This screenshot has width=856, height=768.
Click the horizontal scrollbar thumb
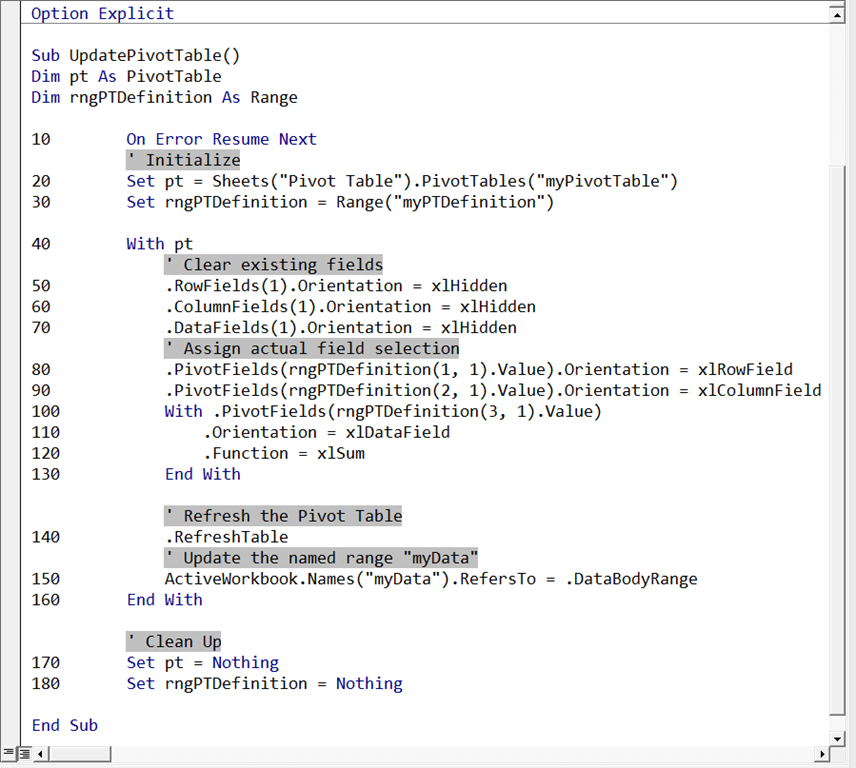click(80, 754)
